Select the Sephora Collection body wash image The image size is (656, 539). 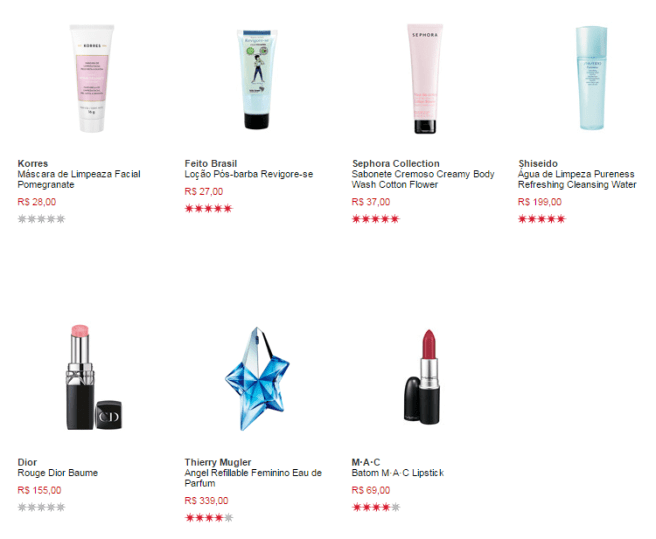[x=425, y=79]
